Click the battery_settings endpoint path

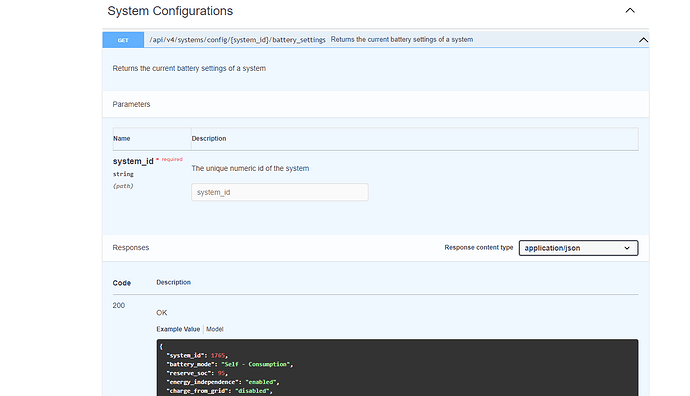pos(237,40)
